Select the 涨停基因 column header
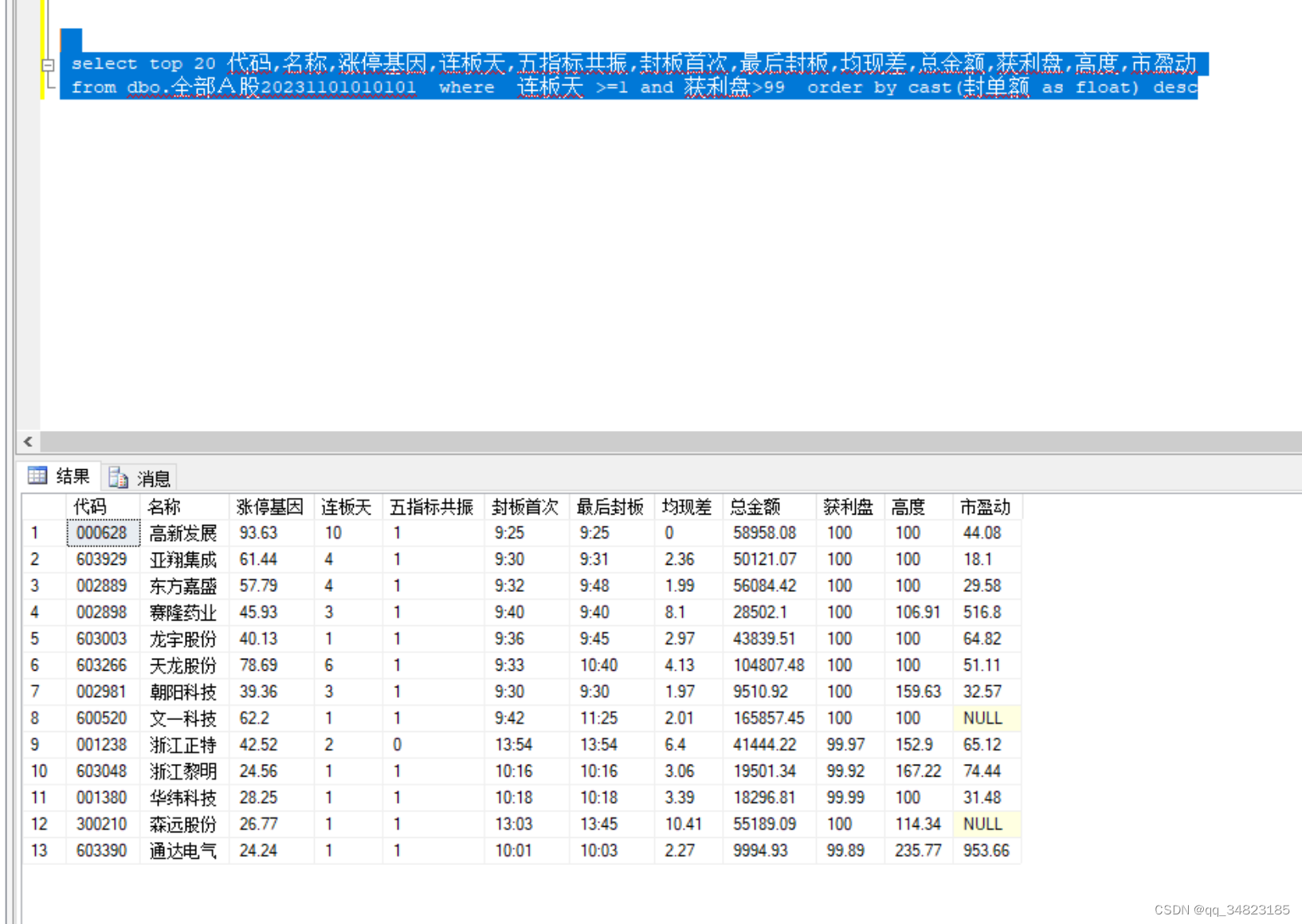The image size is (1302, 924). click(x=272, y=507)
